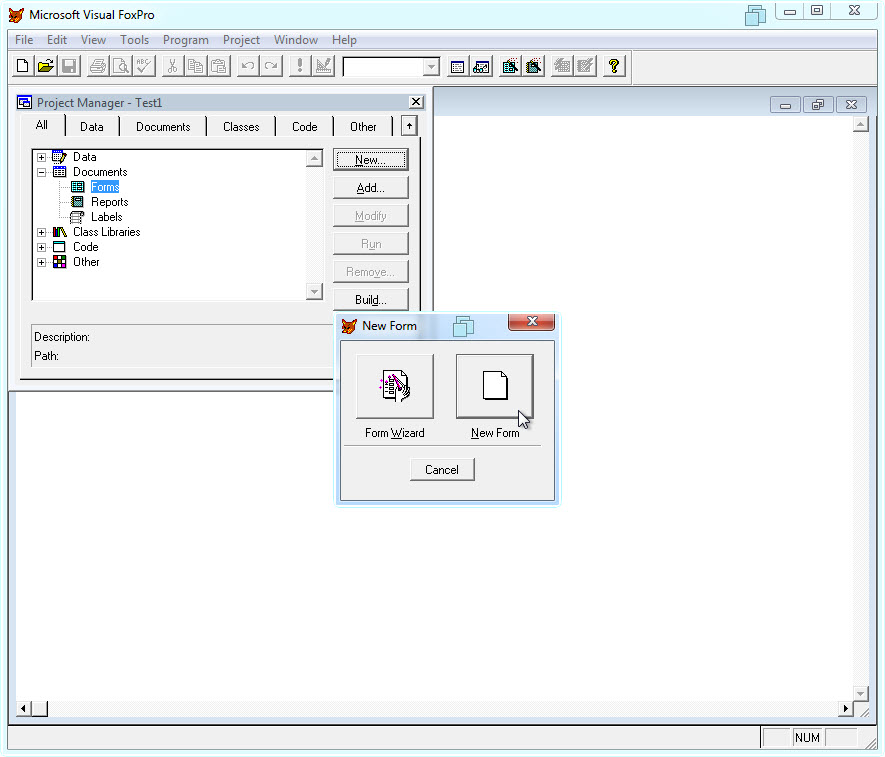Click the Save floppy disk icon
The image size is (885, 757).
pos(69,66)
